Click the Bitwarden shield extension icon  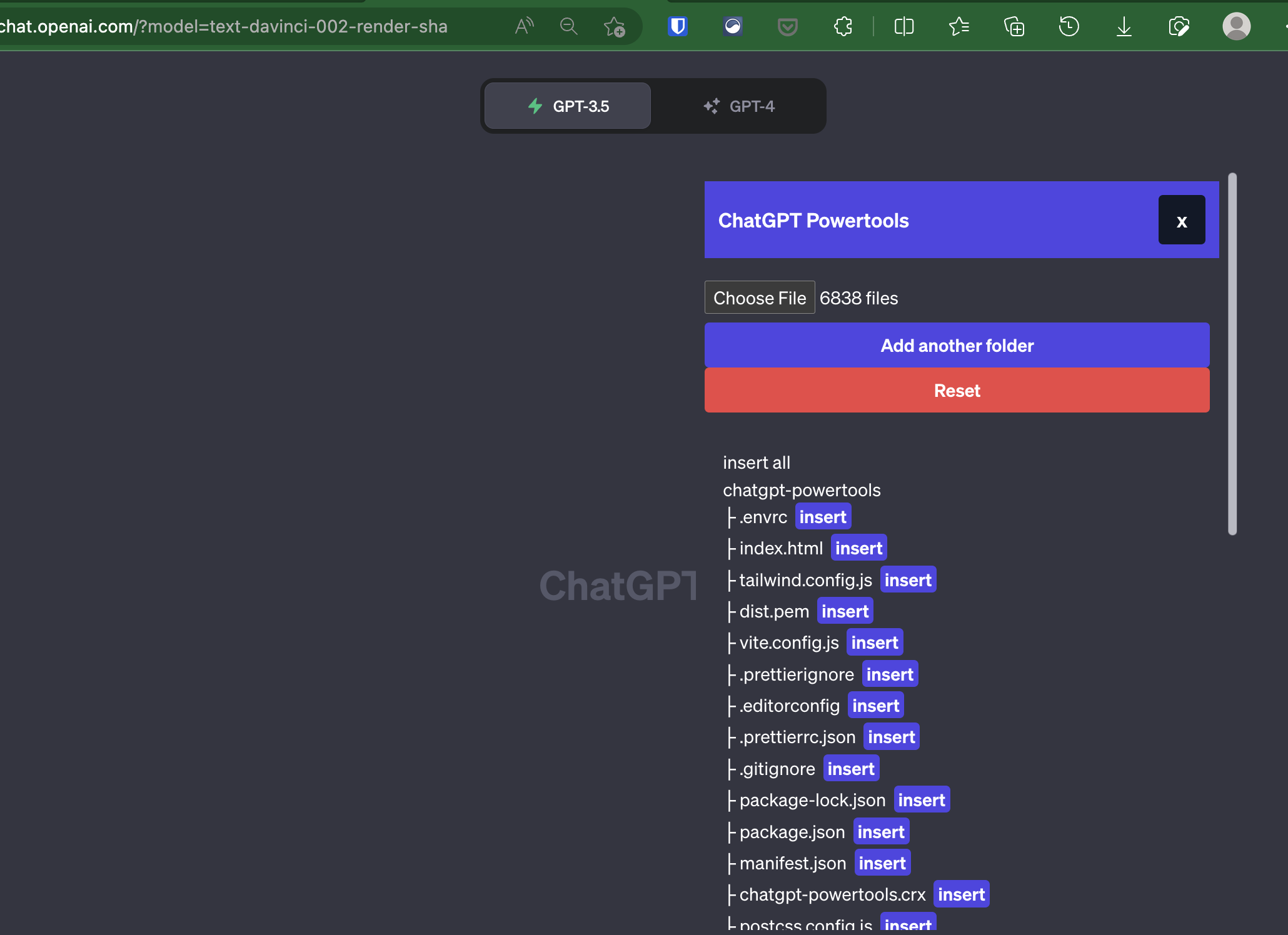coord(678,26)
